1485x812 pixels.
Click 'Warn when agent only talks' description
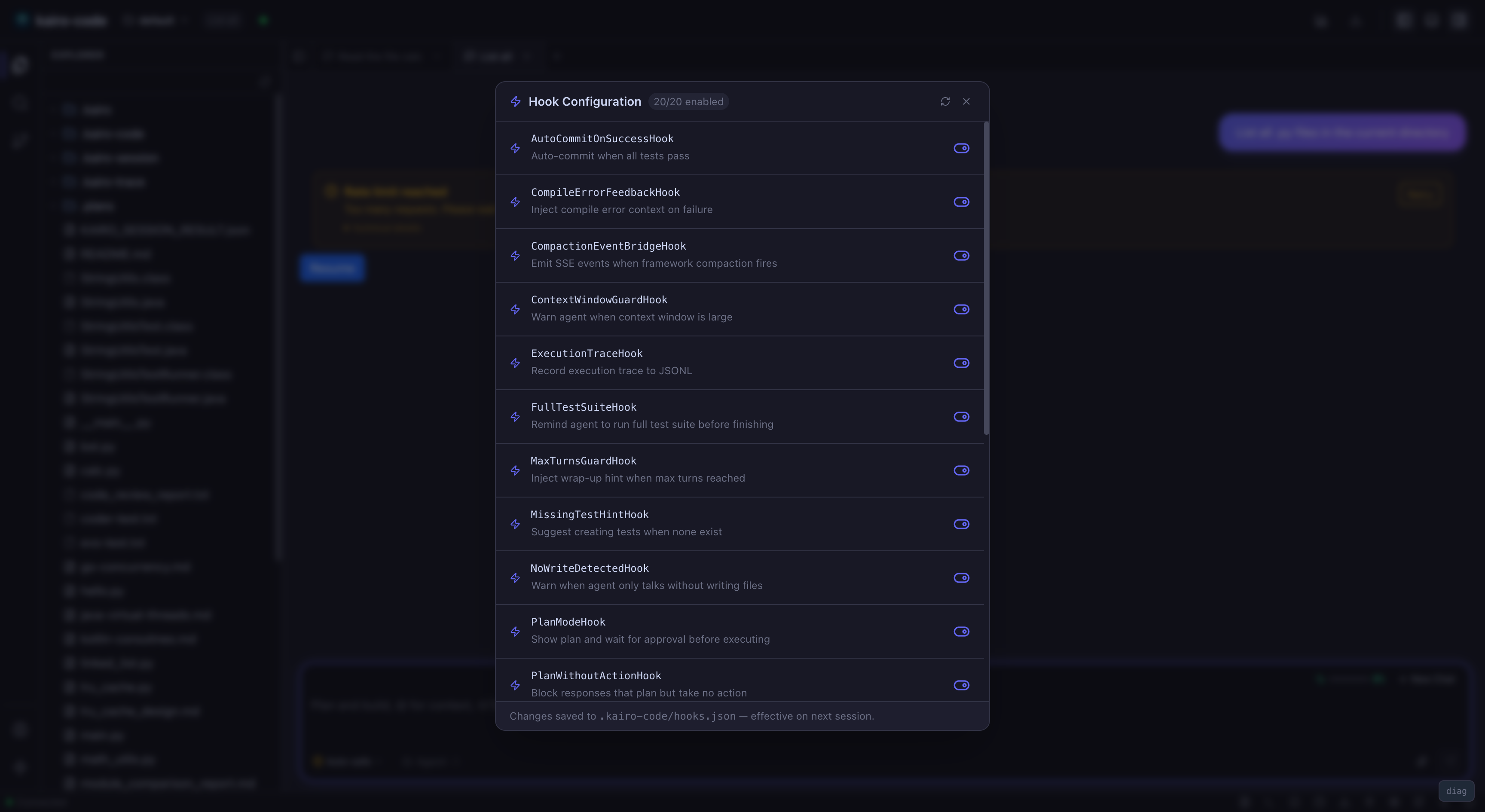(x=646, y=586)
